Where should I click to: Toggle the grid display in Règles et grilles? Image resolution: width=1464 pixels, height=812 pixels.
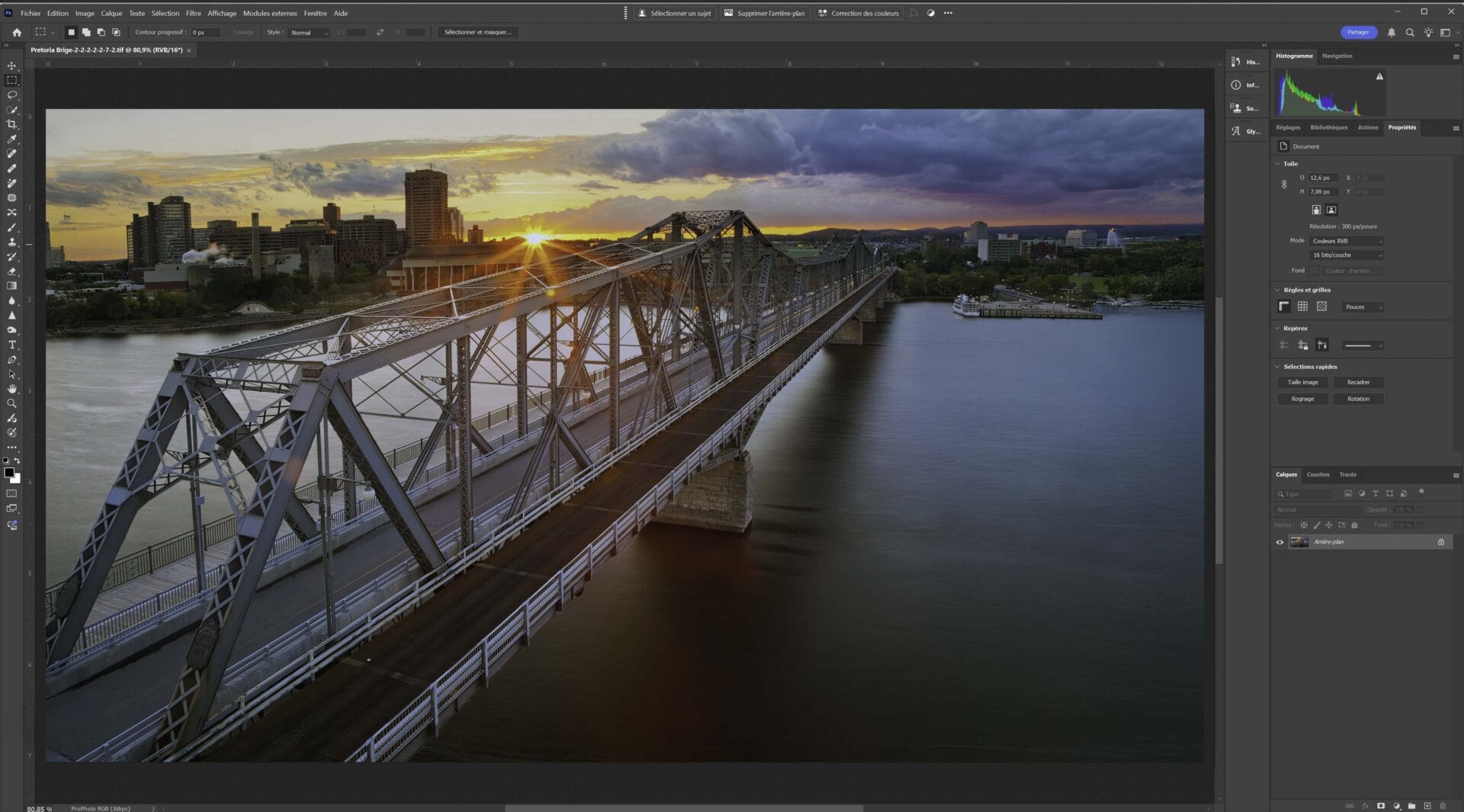coord(1303,307)
